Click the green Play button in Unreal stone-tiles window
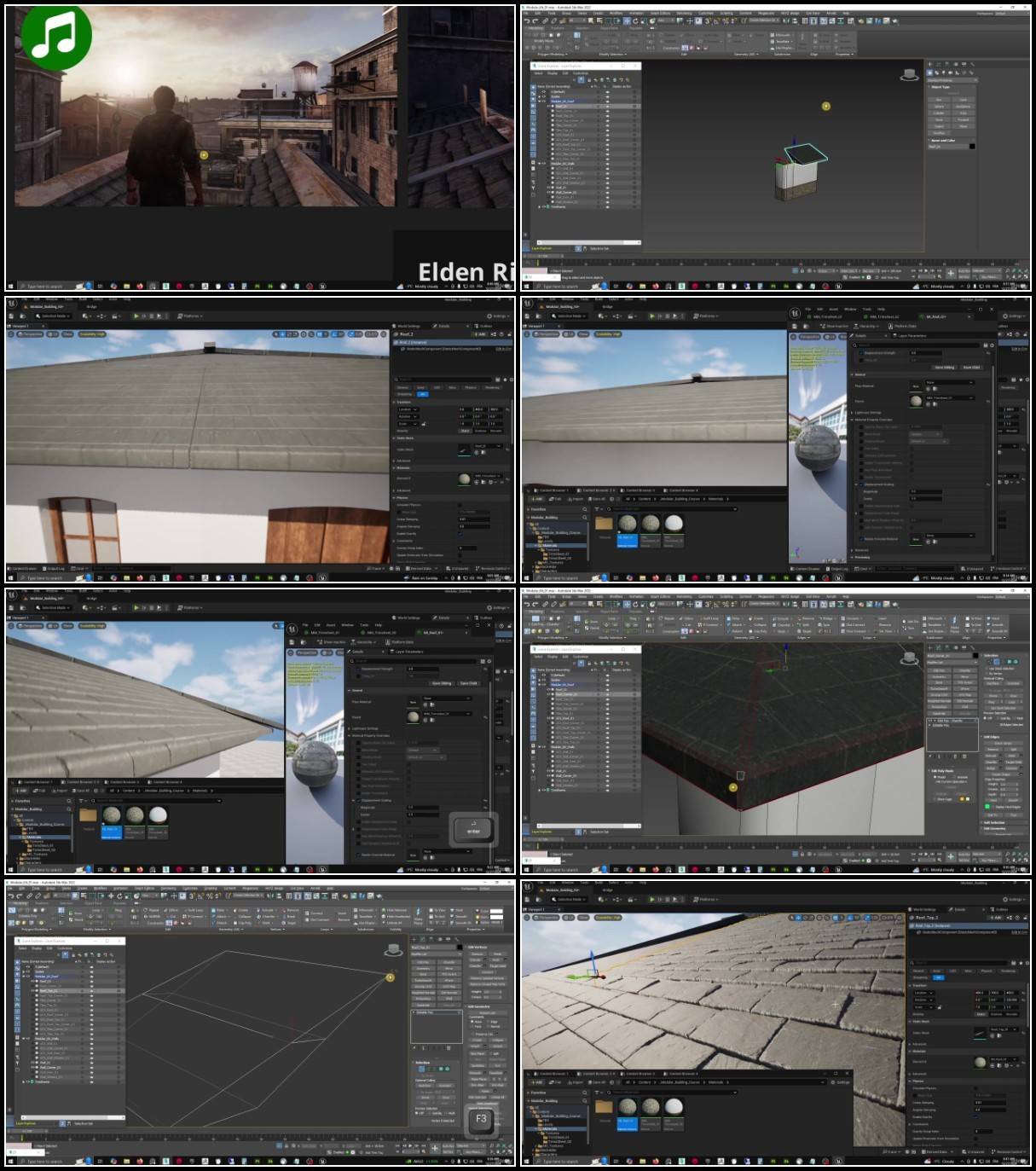The height and width of the screenshot is (1171, 1036). tap(652, 899)
